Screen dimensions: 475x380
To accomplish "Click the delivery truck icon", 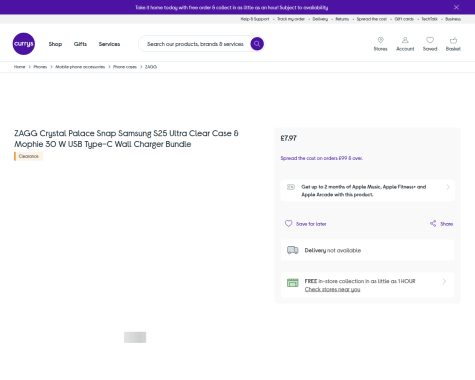I will click(x=293, y=250).
